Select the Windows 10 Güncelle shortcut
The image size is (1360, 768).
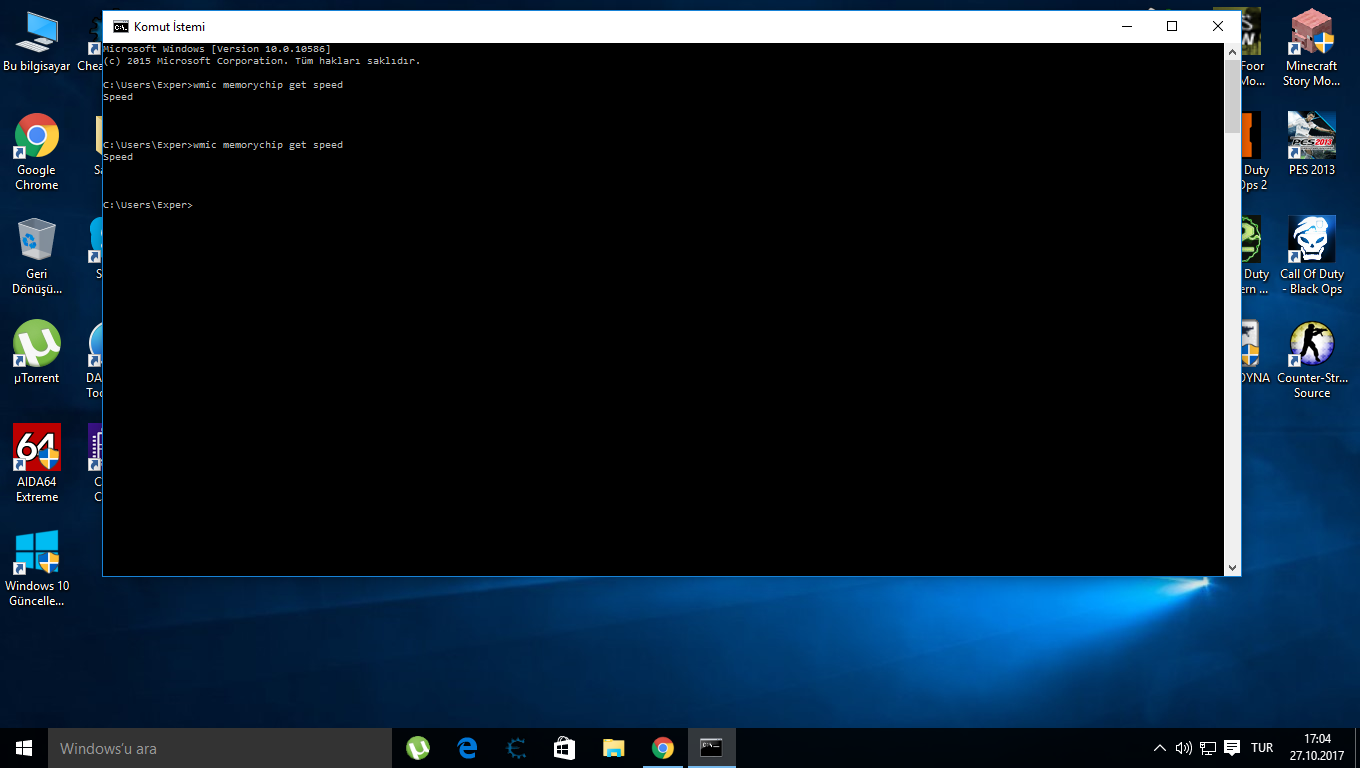pos(37,553)
